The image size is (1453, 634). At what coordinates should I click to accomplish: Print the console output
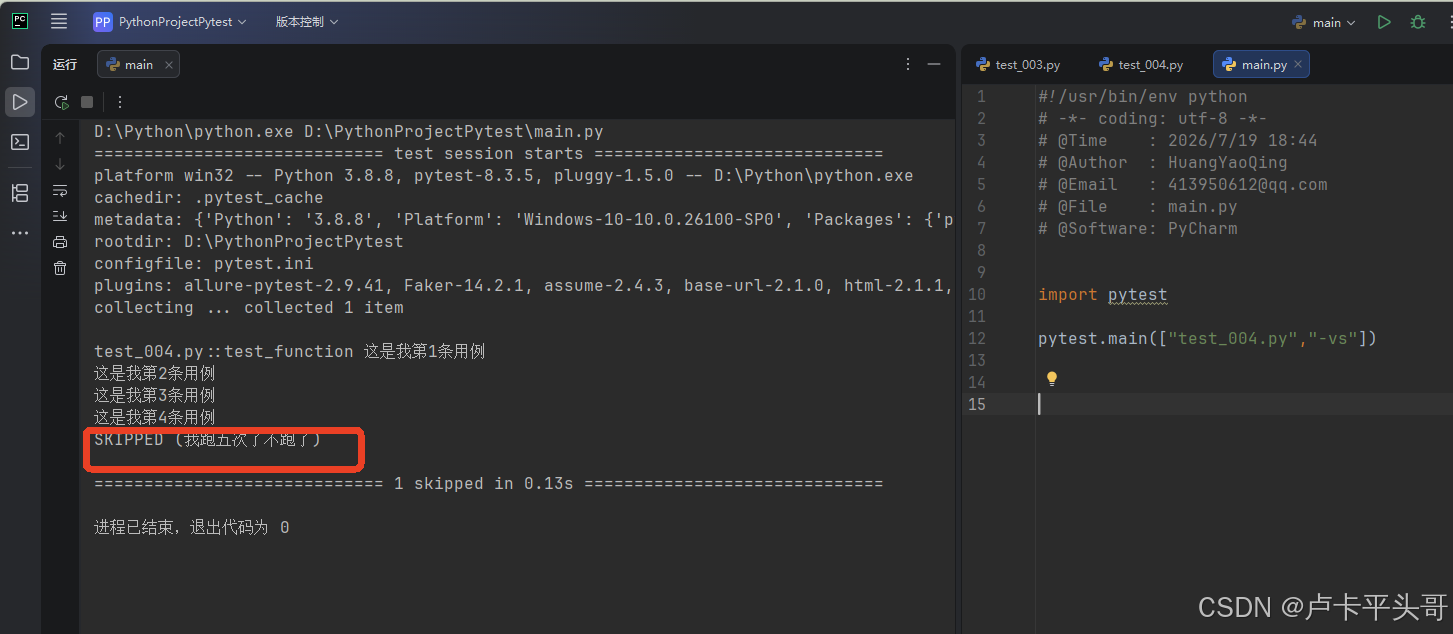tap(60, 242)
